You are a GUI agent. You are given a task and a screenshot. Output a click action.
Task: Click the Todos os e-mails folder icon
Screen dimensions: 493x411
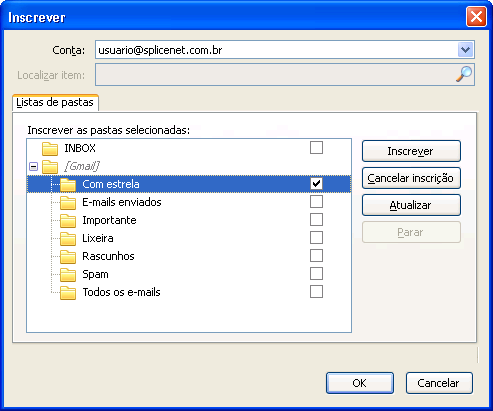click(x=68, y=293)
